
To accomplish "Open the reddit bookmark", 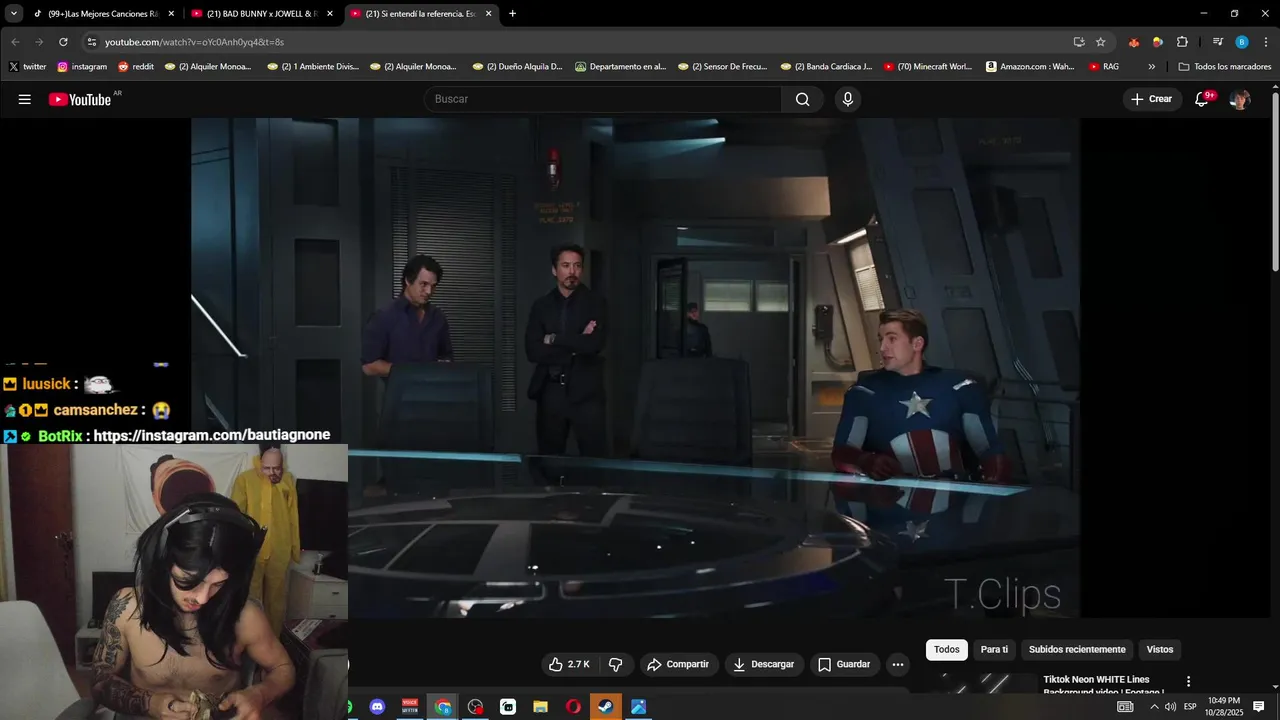I will (x=136, y=67).
